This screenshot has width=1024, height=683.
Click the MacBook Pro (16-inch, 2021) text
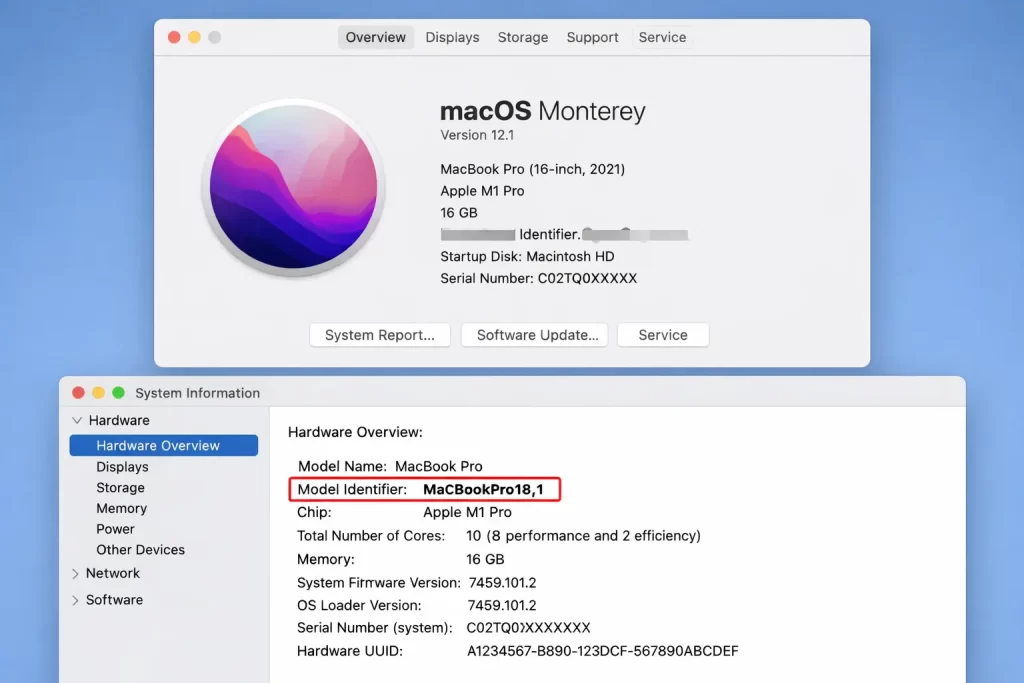[532, 169]
